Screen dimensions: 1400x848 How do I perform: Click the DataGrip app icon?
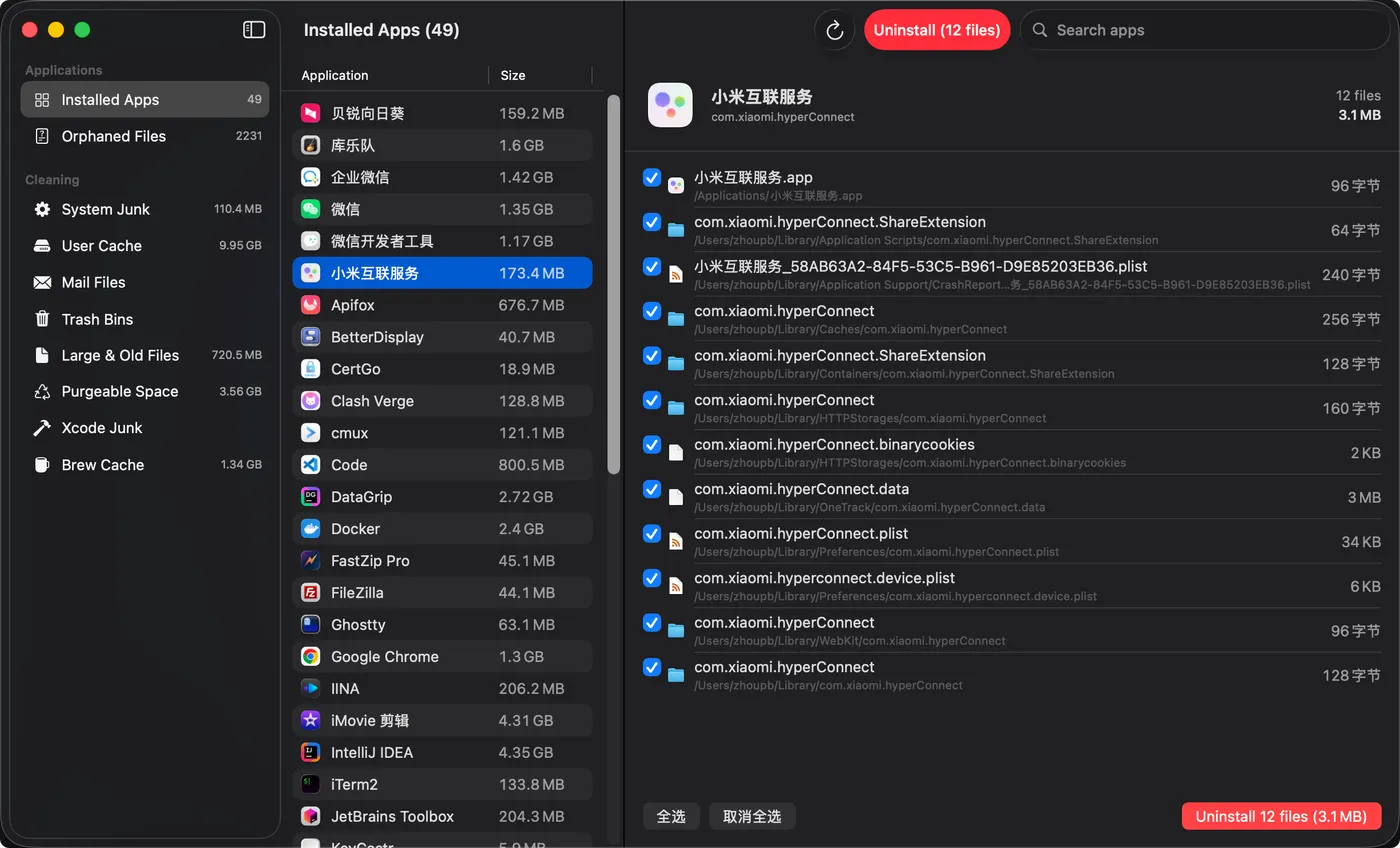(311, 497)
